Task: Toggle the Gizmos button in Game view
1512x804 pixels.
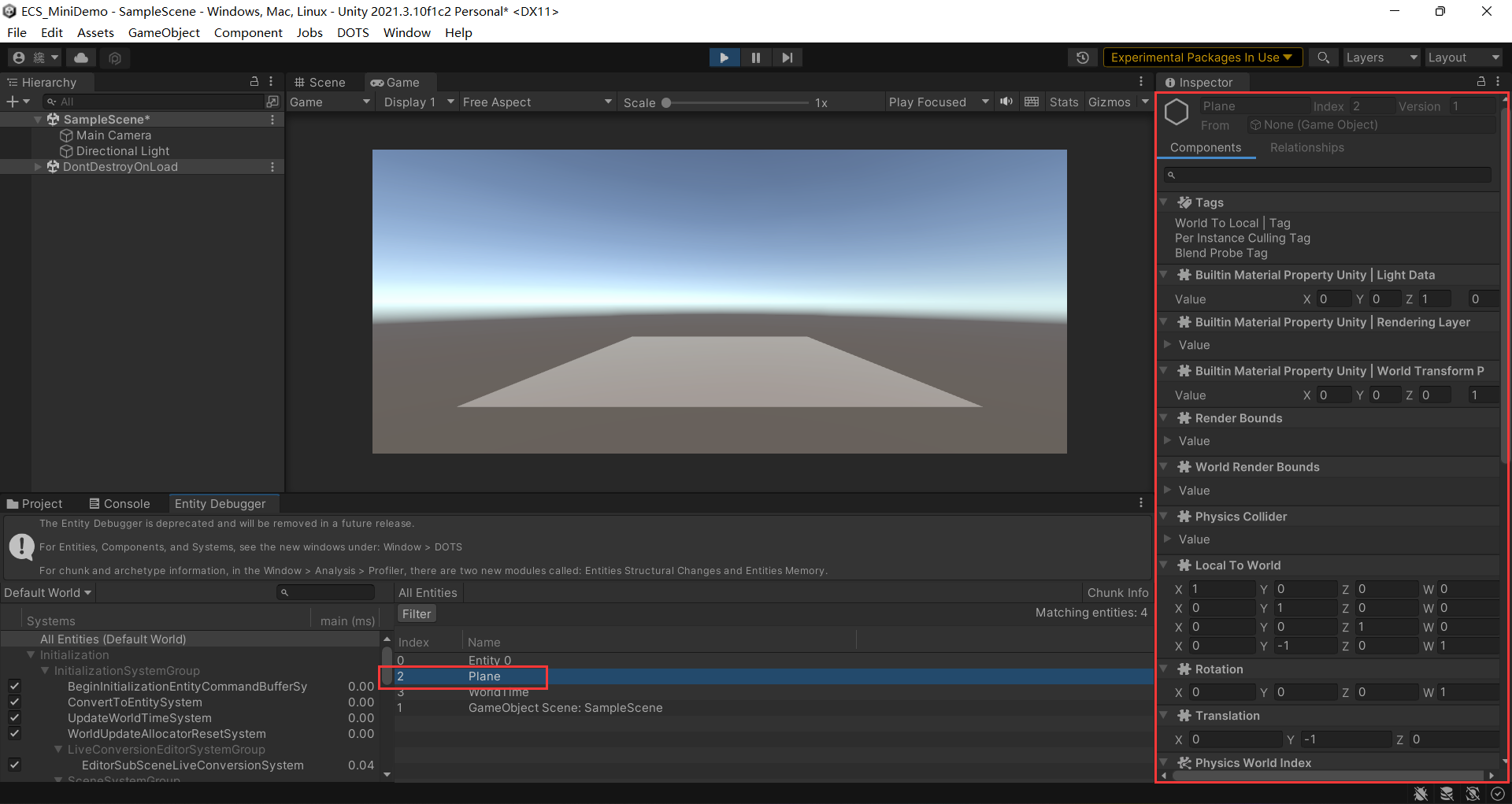Action: coord(1109,102)
